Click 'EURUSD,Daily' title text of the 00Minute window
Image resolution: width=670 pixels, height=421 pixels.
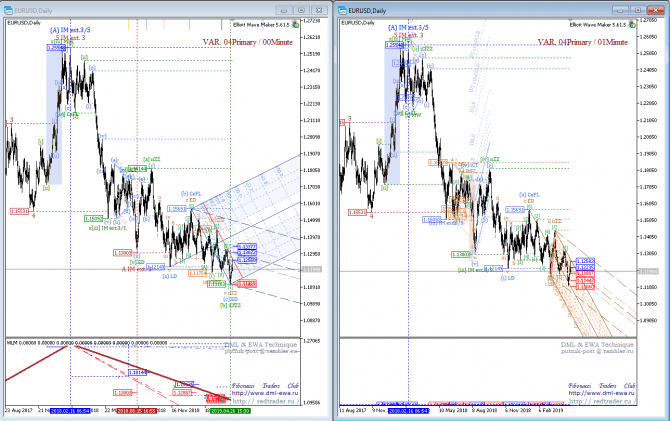(x=33, y=11)
